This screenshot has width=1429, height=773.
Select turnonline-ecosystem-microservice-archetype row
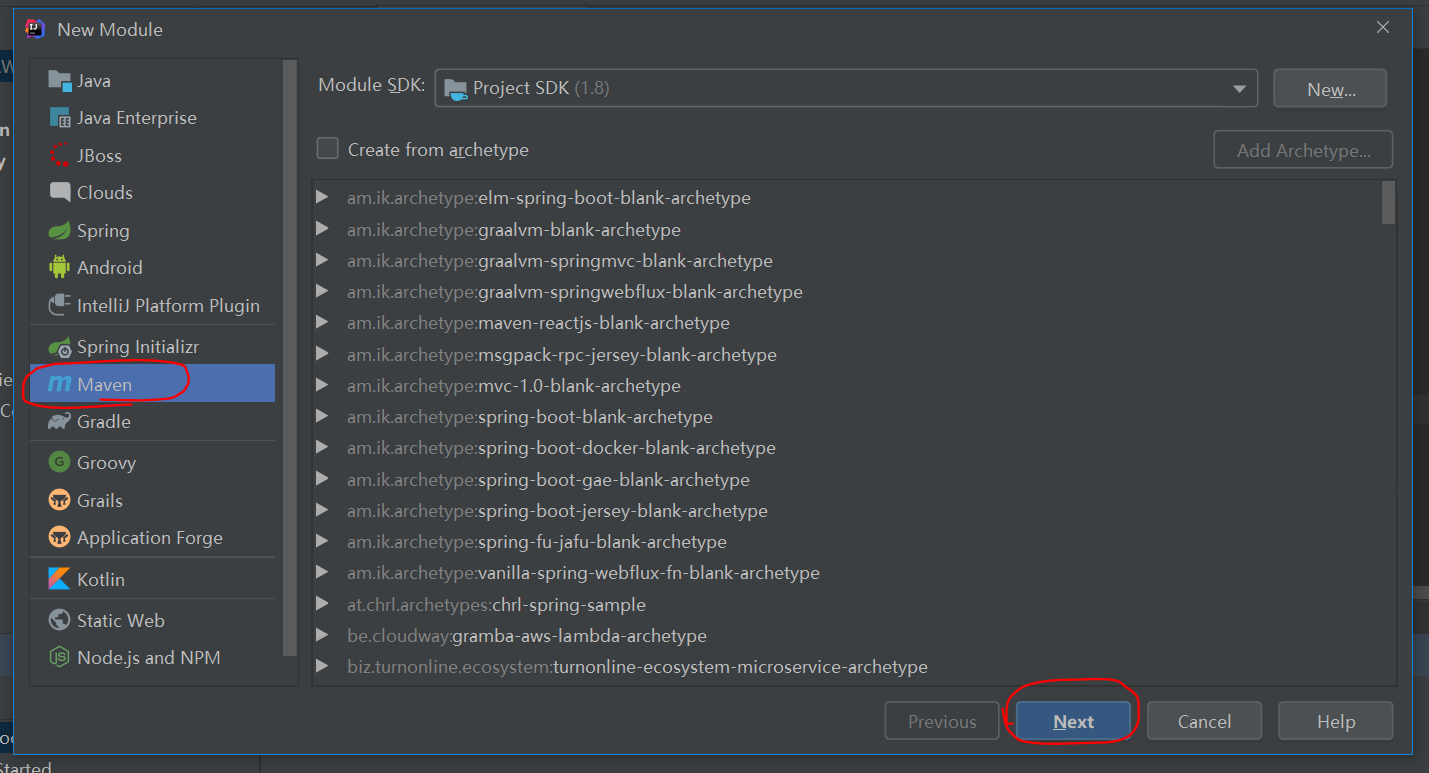point(846,666)
